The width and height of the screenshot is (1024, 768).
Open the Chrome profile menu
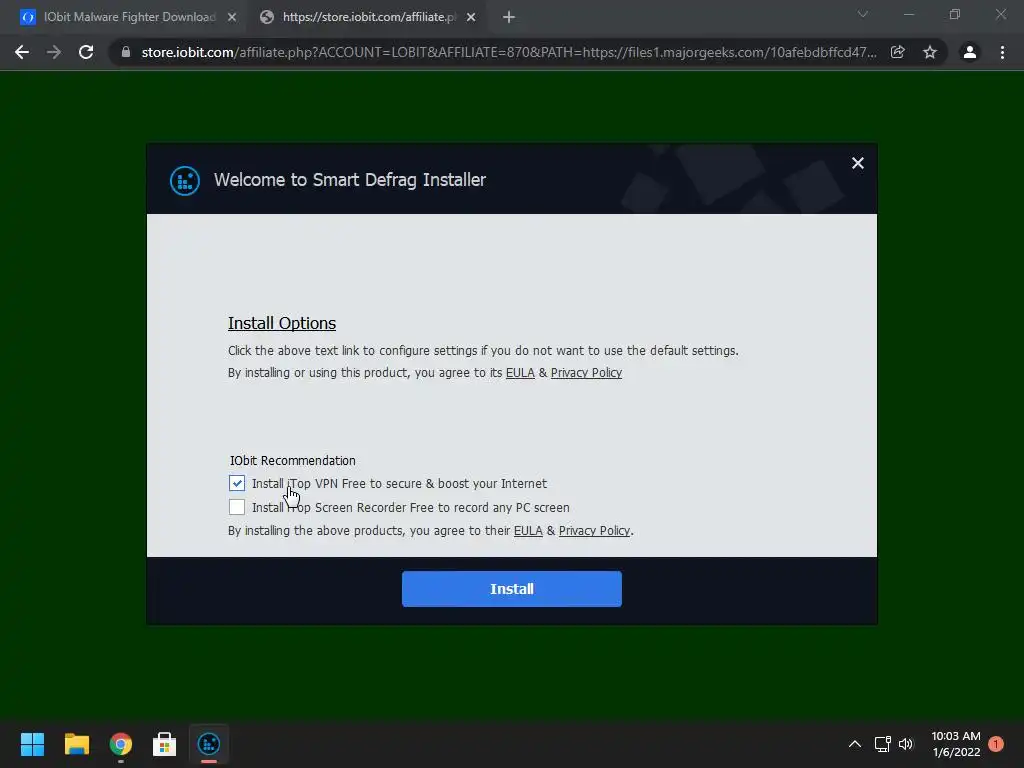(970, 52)
